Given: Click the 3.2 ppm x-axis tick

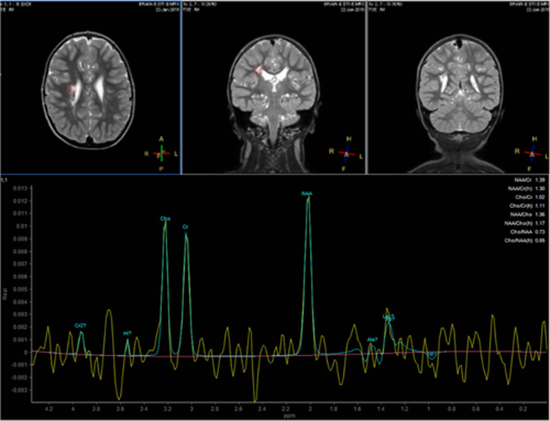Looking at the screenshot, I should pyautogui.click(x=168, y=409).
